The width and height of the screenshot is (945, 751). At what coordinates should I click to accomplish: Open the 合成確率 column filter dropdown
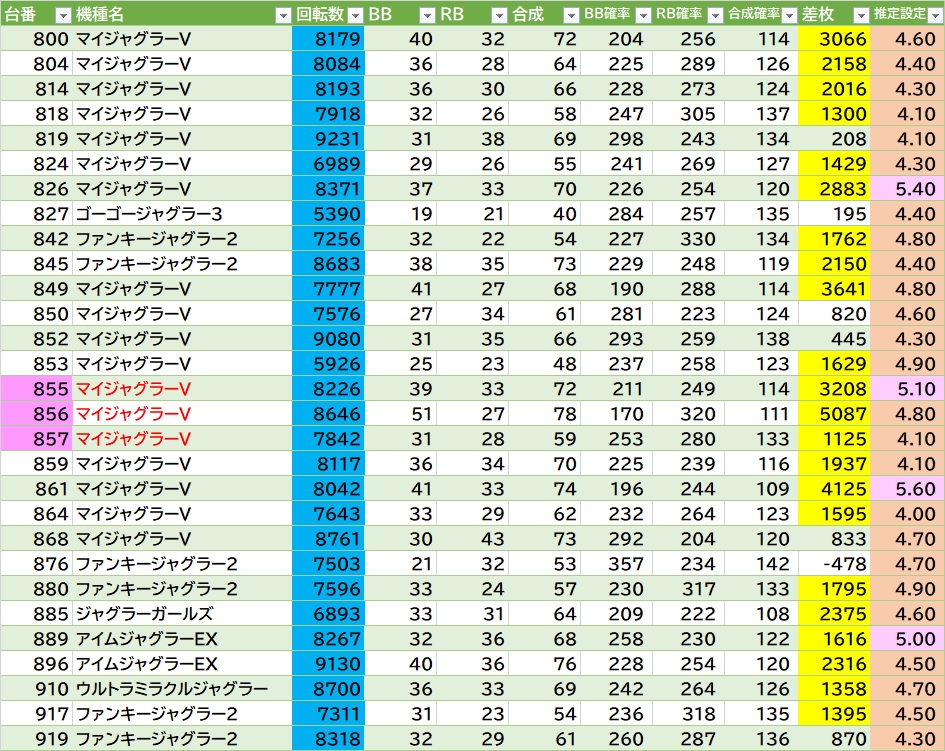[789, 15]
